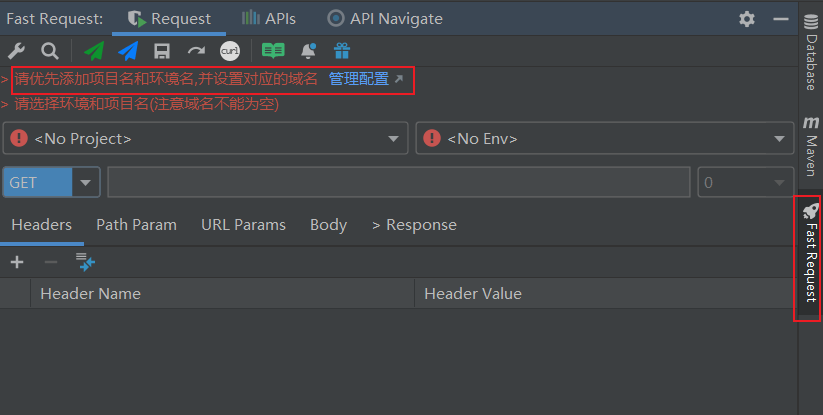Click the request URL input field
The height and width of the screenshot is (415, 823).
398,183
